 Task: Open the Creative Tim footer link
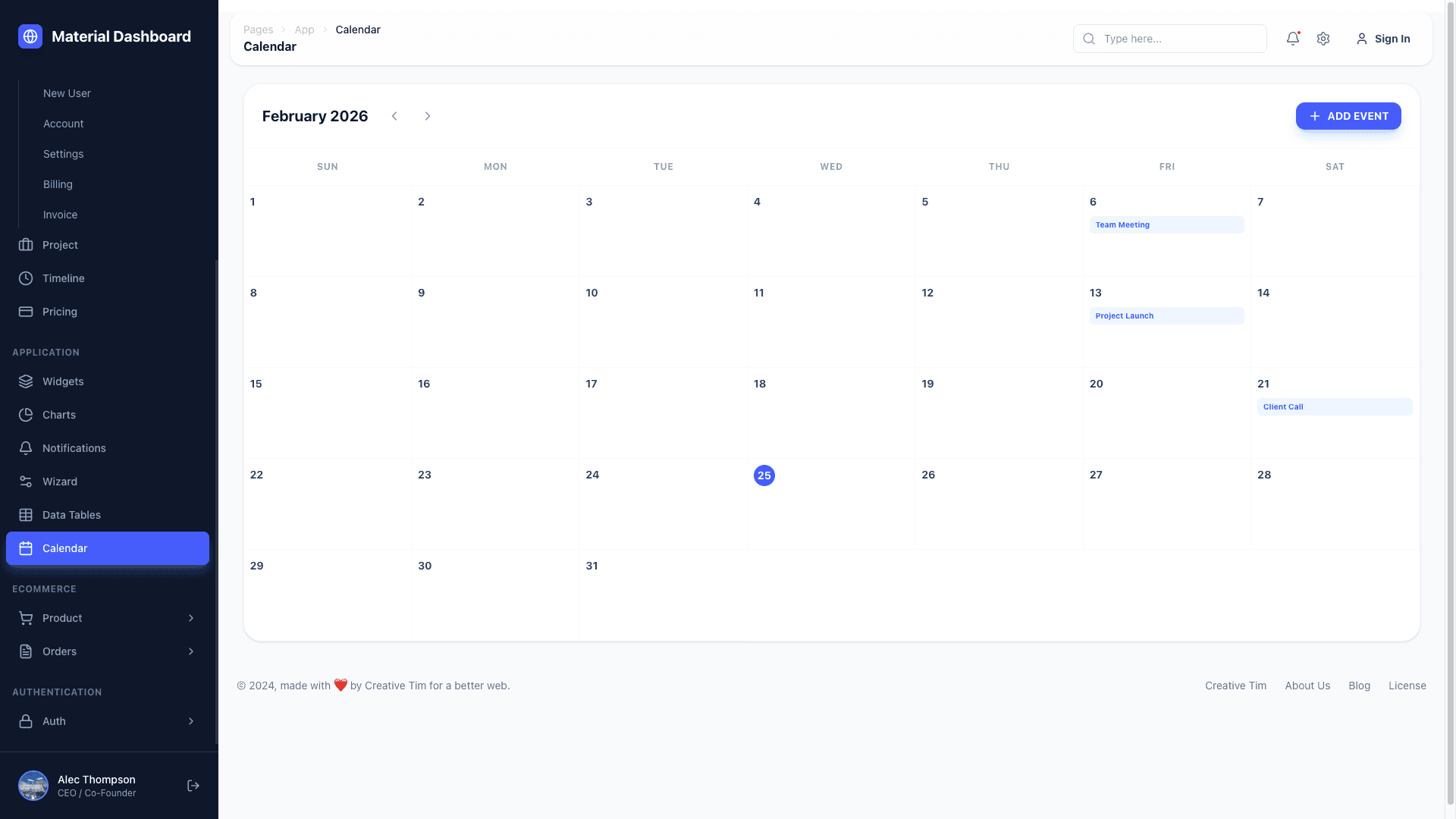click(x=1235, y=686)
